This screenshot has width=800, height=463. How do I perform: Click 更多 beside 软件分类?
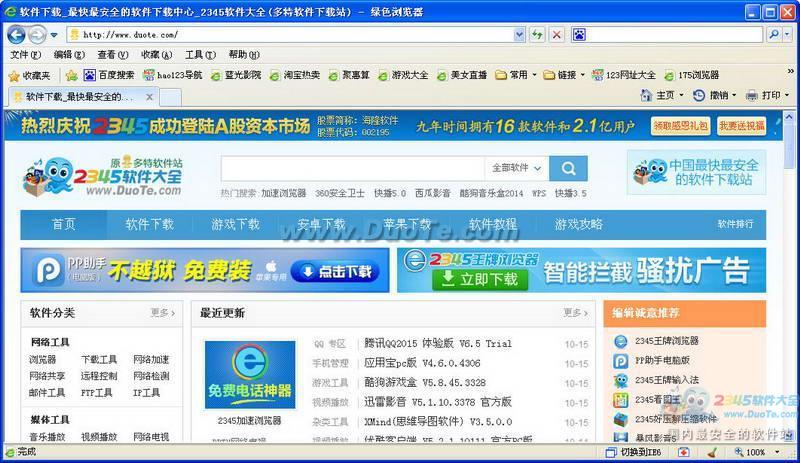163,312
